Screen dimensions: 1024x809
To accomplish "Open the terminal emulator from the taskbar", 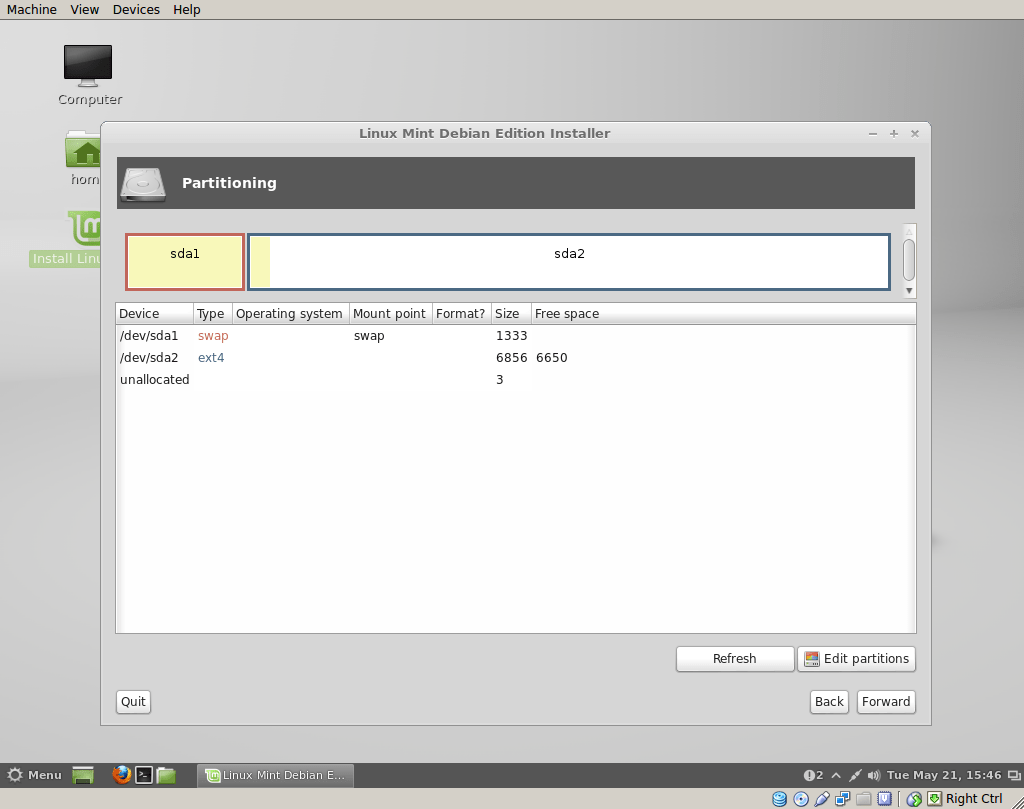I will 145,775.
